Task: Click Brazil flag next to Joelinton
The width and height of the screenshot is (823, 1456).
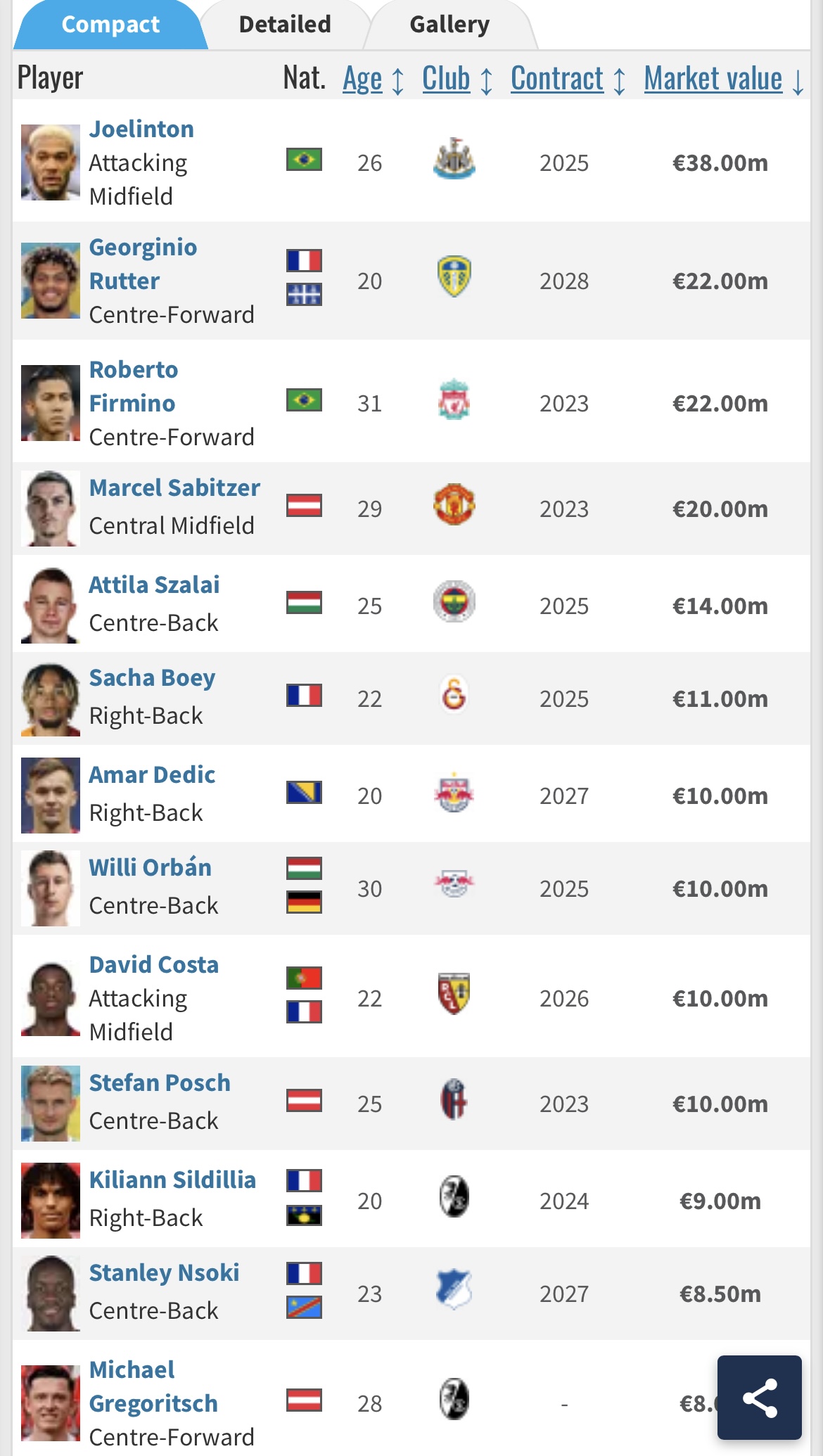Action: coord(304,160)
